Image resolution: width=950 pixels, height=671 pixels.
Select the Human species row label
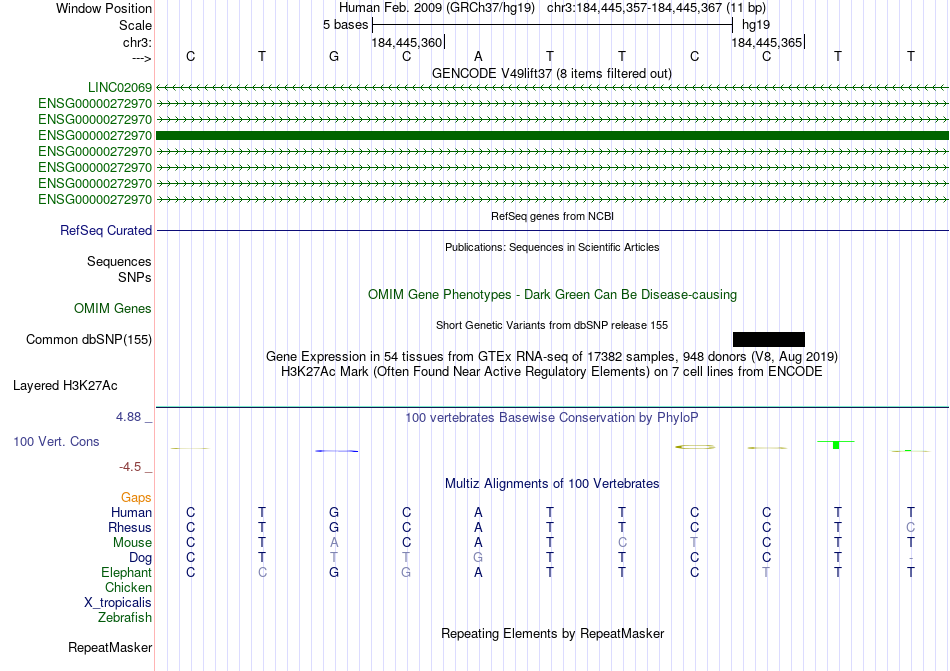tap(131, 512)
